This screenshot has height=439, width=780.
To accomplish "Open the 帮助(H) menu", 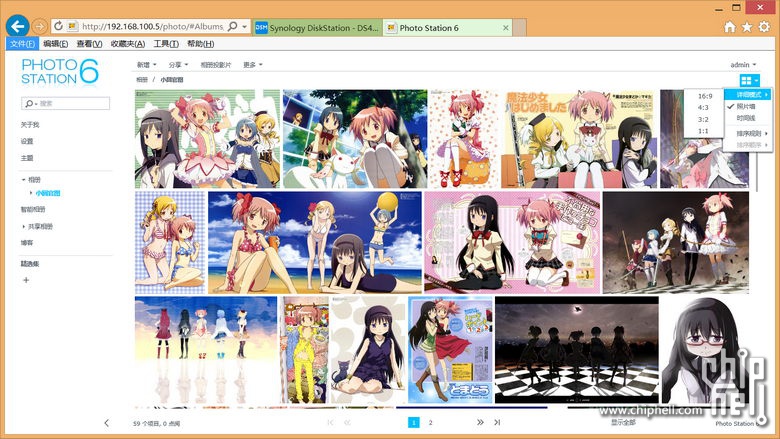I will point(200,44).
